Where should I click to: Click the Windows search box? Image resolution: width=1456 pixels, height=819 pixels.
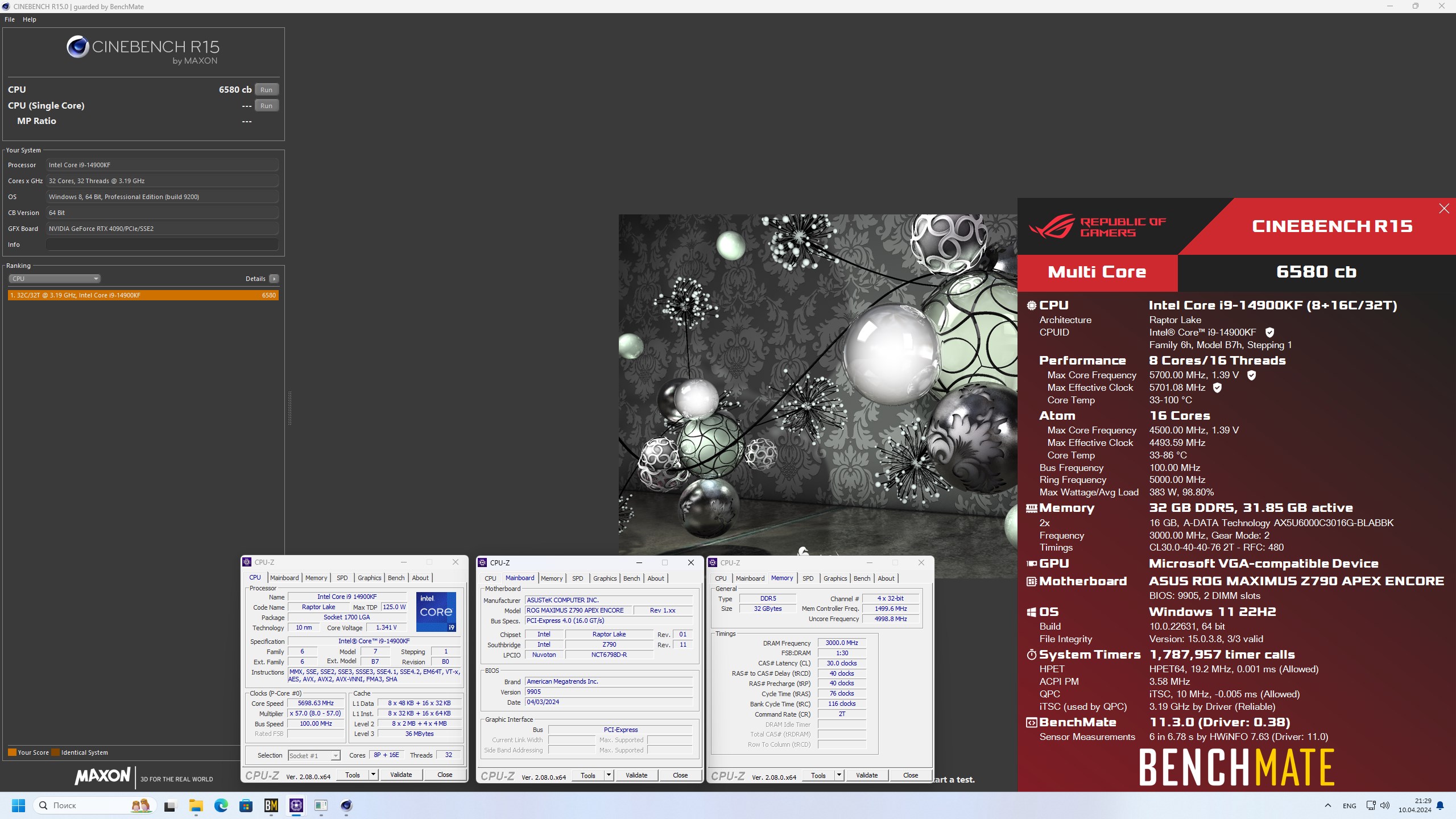point(94,805)
